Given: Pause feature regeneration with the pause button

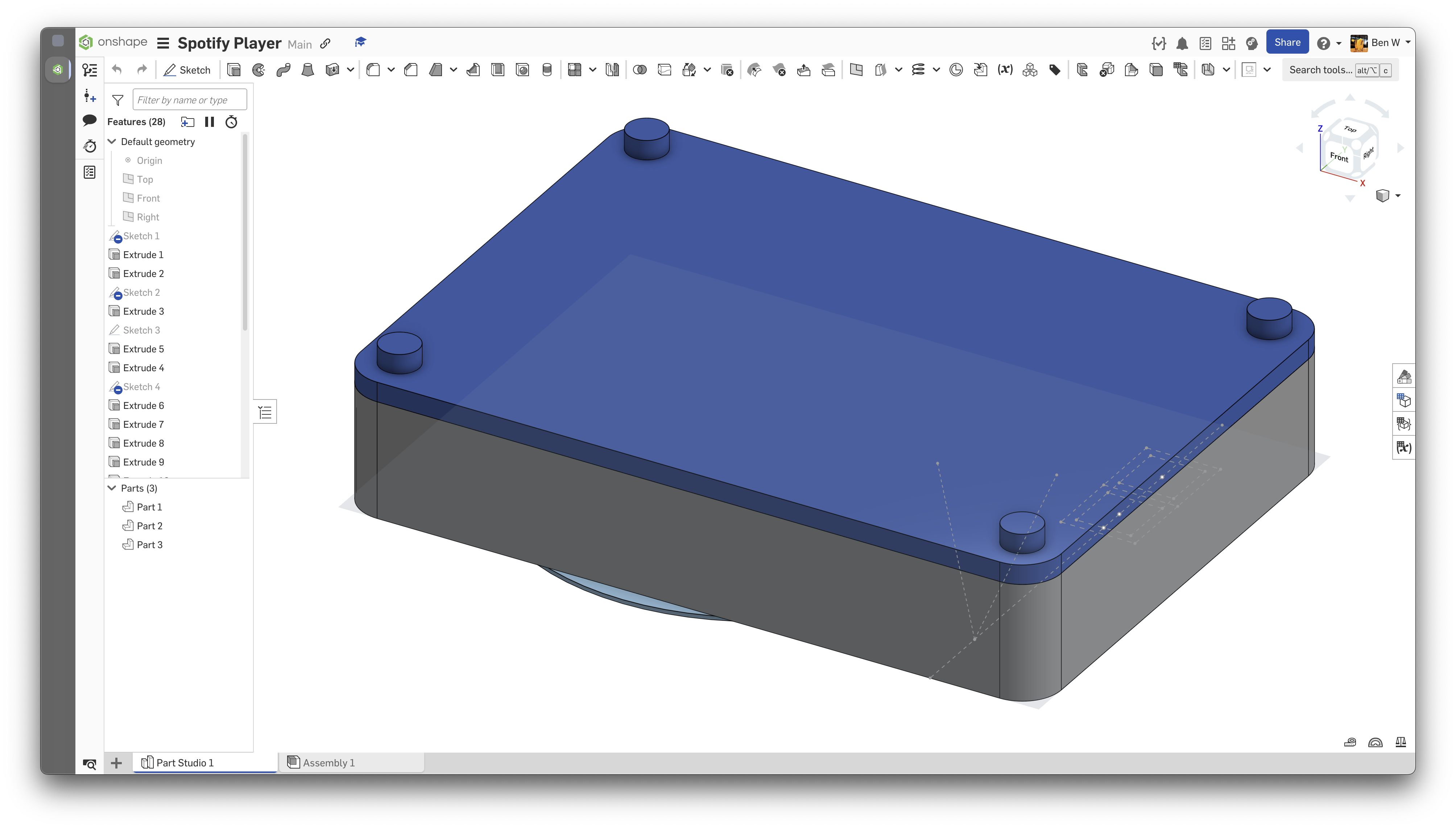Looking at the screenshot, I should click(x=209, y=122).
